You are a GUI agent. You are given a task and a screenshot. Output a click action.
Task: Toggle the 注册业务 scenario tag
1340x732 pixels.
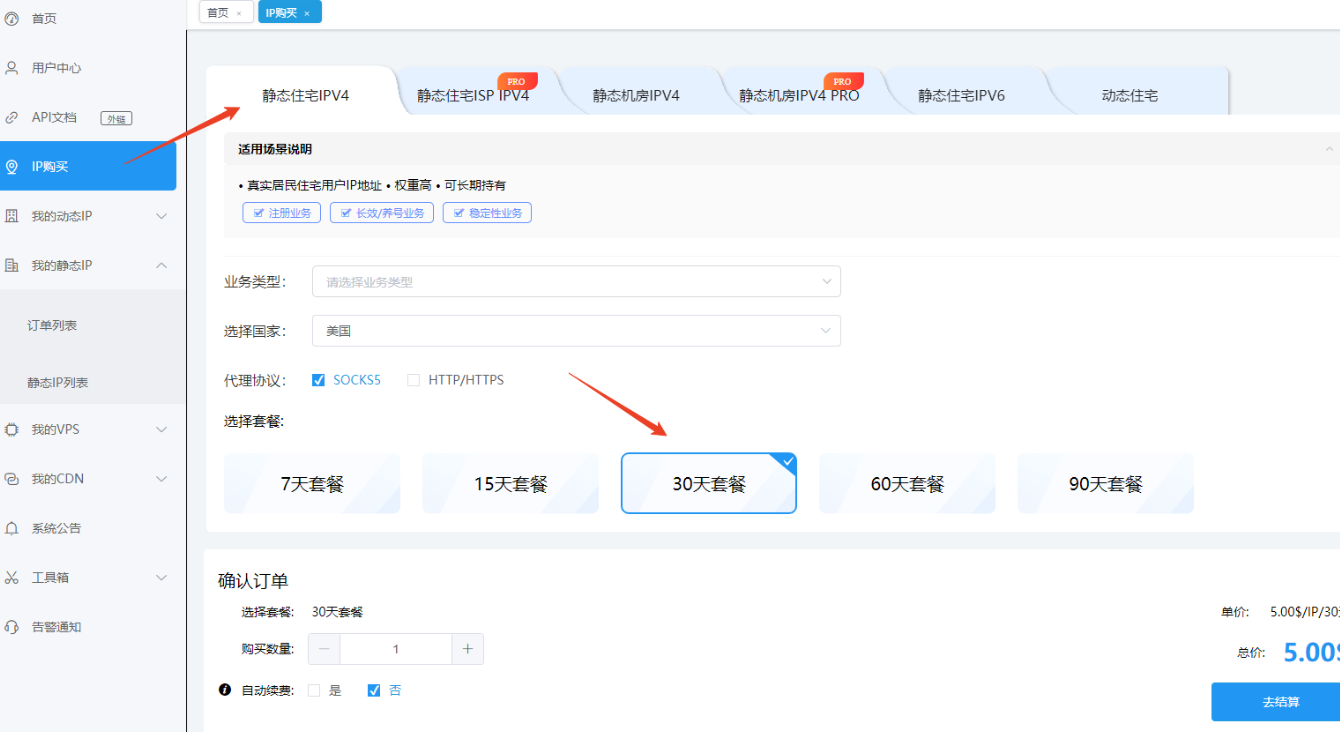[x=281, y=213]
